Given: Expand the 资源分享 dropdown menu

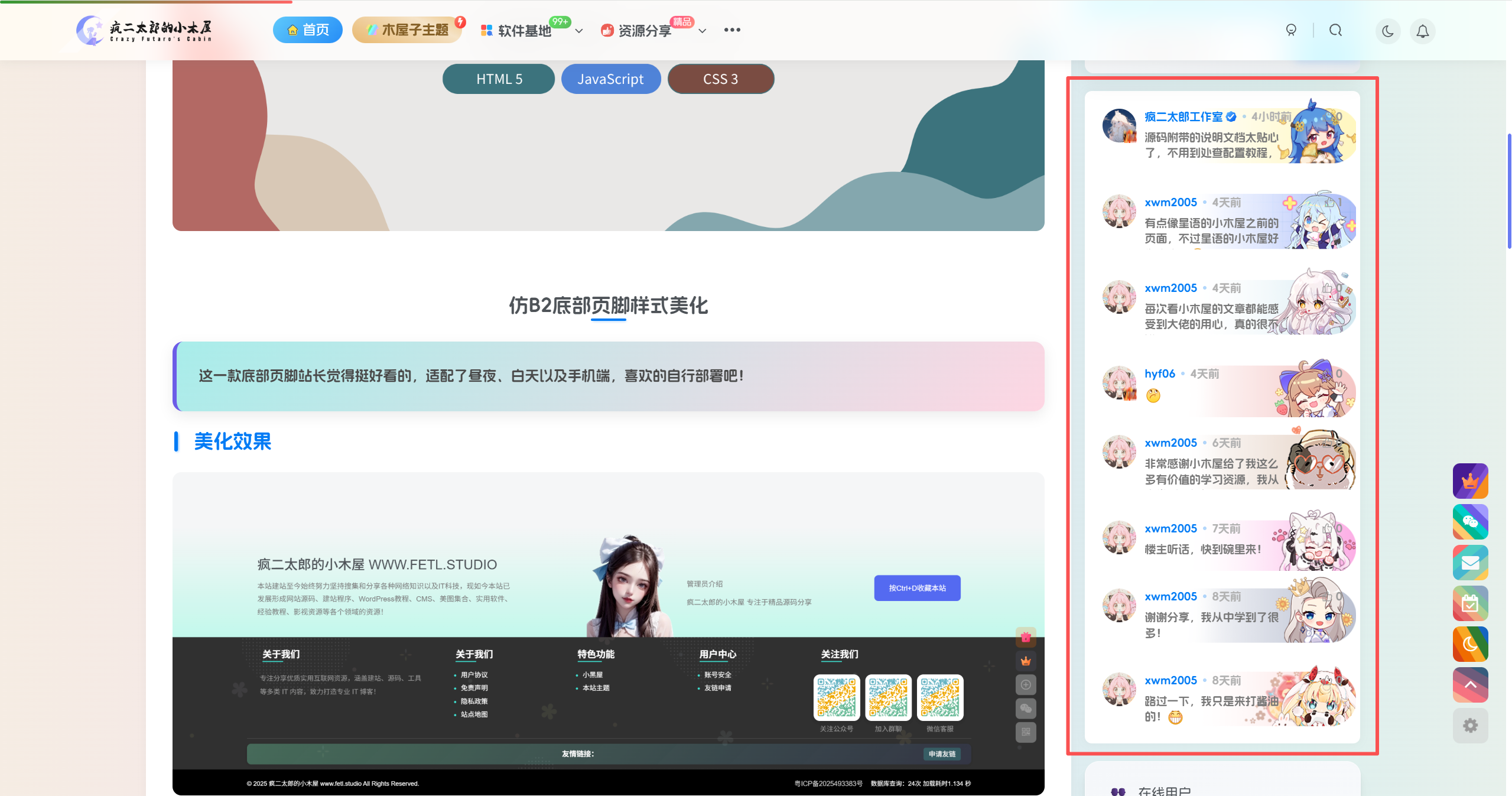Looking at the screenshot, I should 701,31.
